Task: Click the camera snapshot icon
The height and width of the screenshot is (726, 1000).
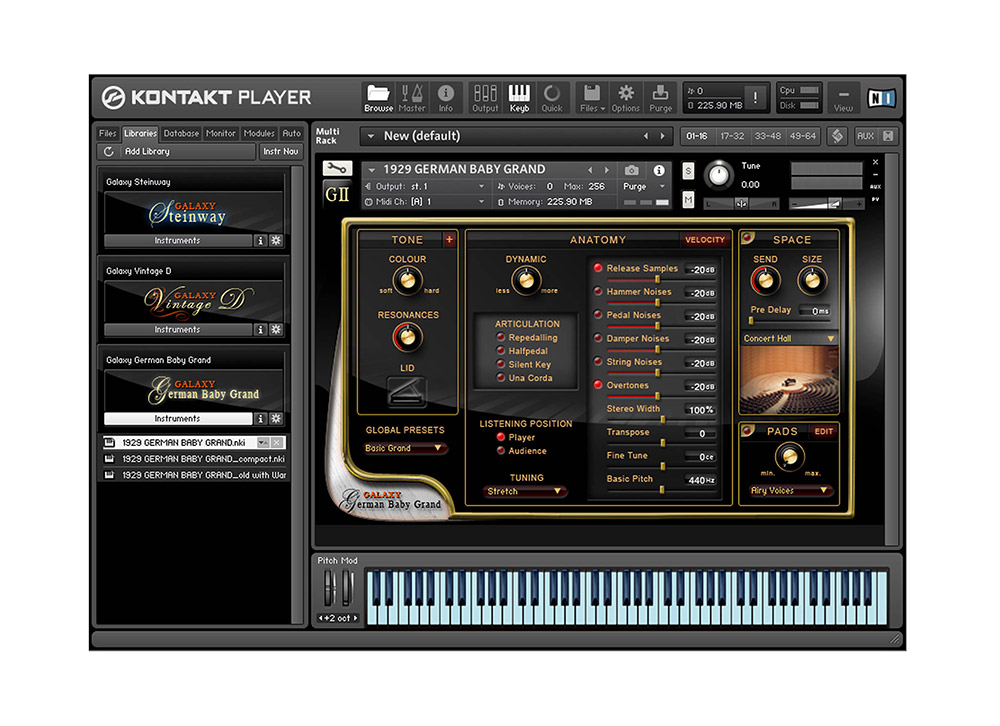Action: (631, 170)
